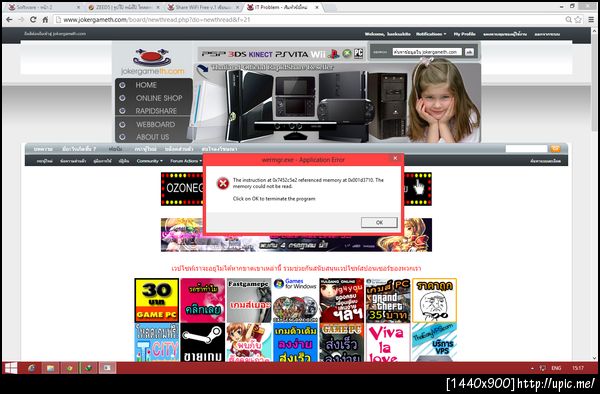
Task: Open the first pinned taskbar browser icon
Action: 32,368
